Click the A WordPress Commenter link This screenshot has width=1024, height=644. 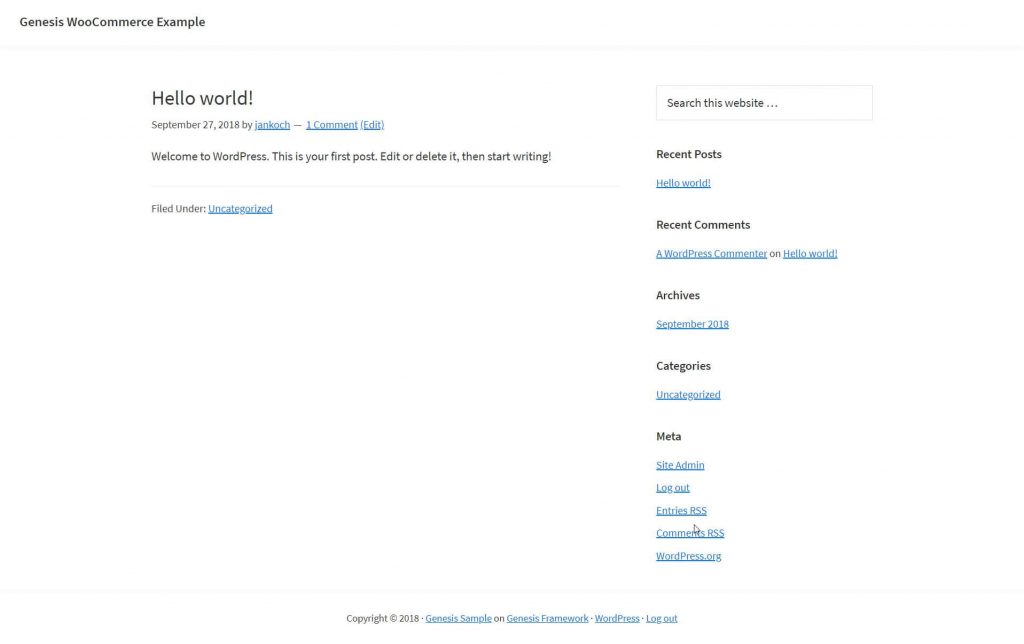(711, 254)
